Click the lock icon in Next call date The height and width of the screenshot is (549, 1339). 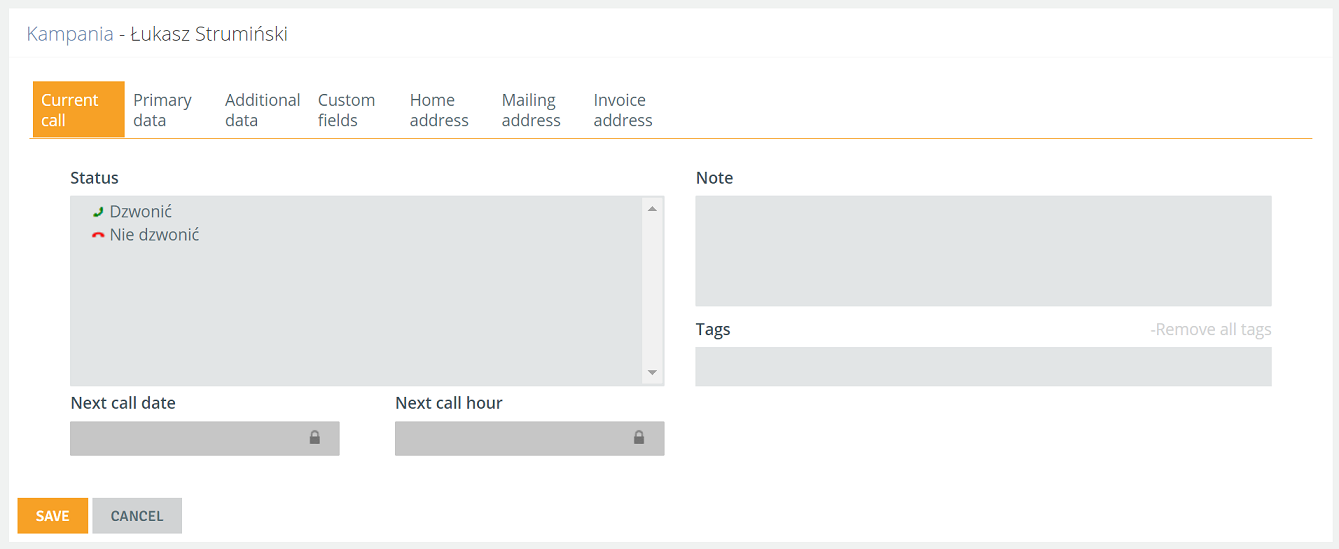315,438
